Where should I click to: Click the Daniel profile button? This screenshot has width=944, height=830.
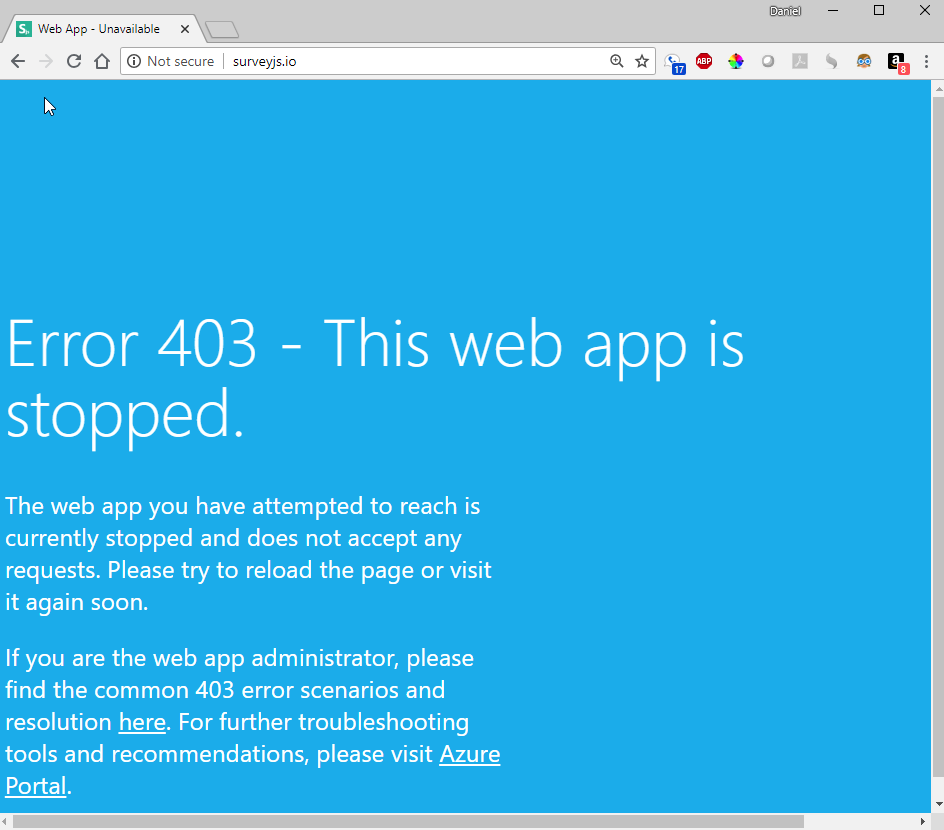pyautogui.click(x=785, y=11)
